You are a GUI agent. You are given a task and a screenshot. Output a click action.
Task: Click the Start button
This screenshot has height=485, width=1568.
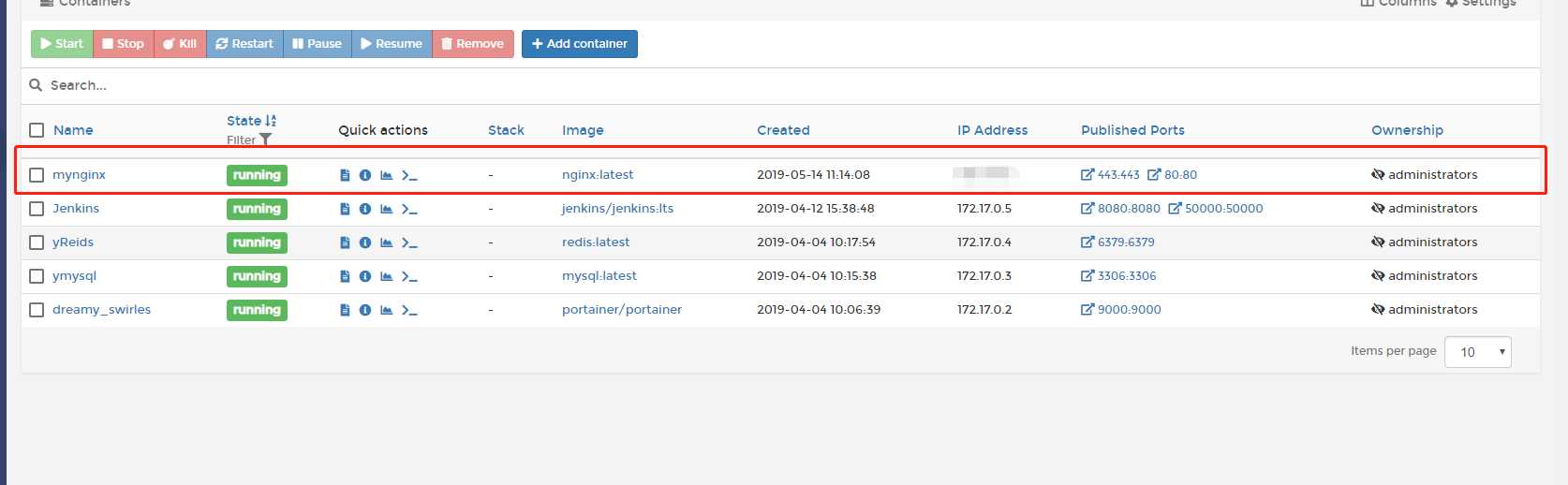62,44
